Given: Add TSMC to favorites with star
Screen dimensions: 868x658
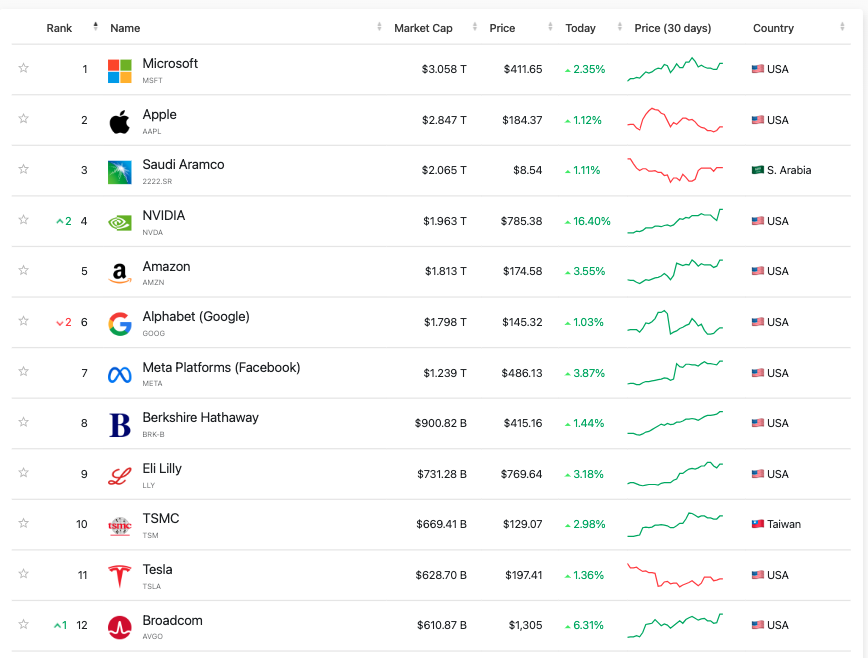Looking at the screenshot, I should tap(23, 523).
